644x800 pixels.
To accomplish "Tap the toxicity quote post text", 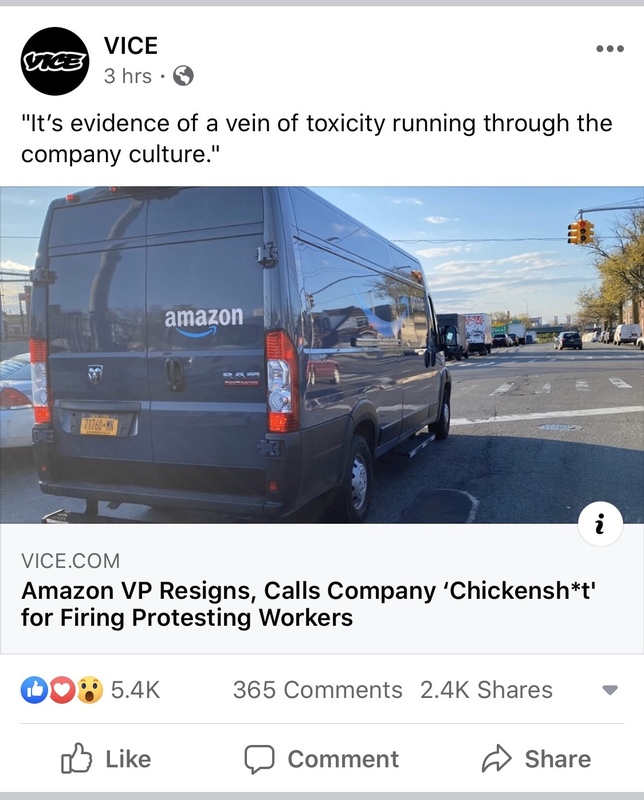I will pos(316,138).
